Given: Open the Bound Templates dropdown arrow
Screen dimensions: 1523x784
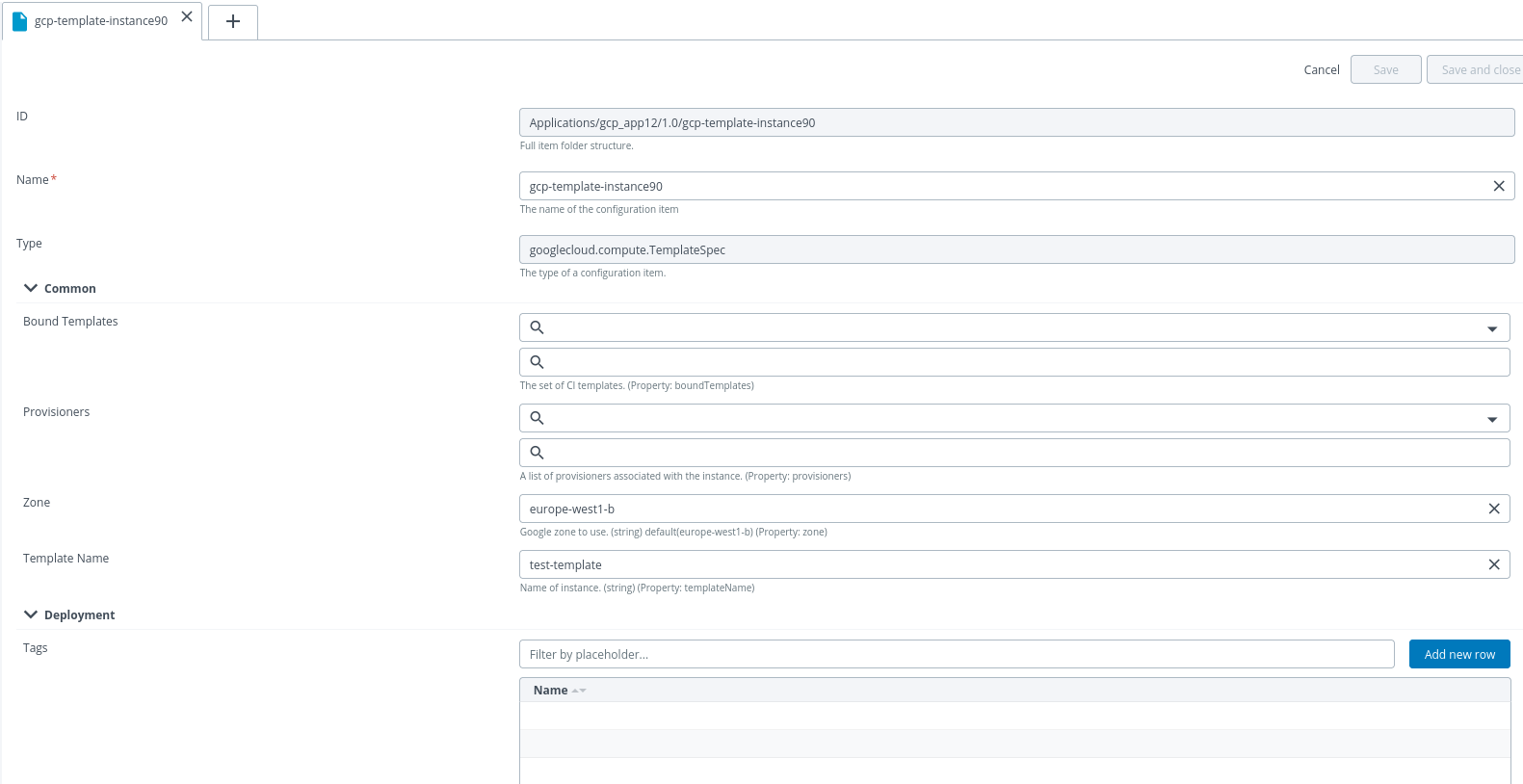Looking at the screenshot, I should point(1491,328).
